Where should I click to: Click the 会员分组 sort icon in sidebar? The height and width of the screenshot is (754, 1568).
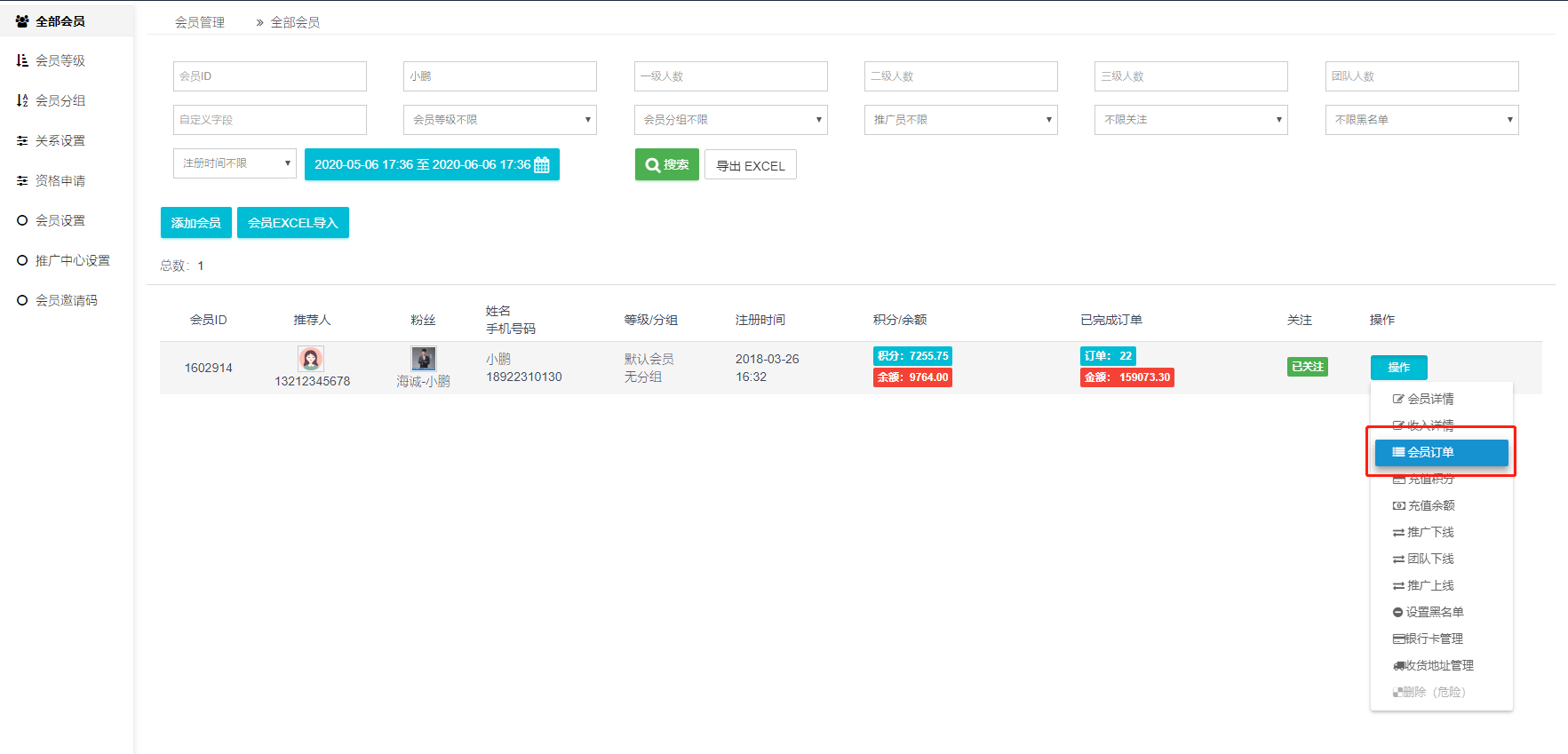point(22,100)
